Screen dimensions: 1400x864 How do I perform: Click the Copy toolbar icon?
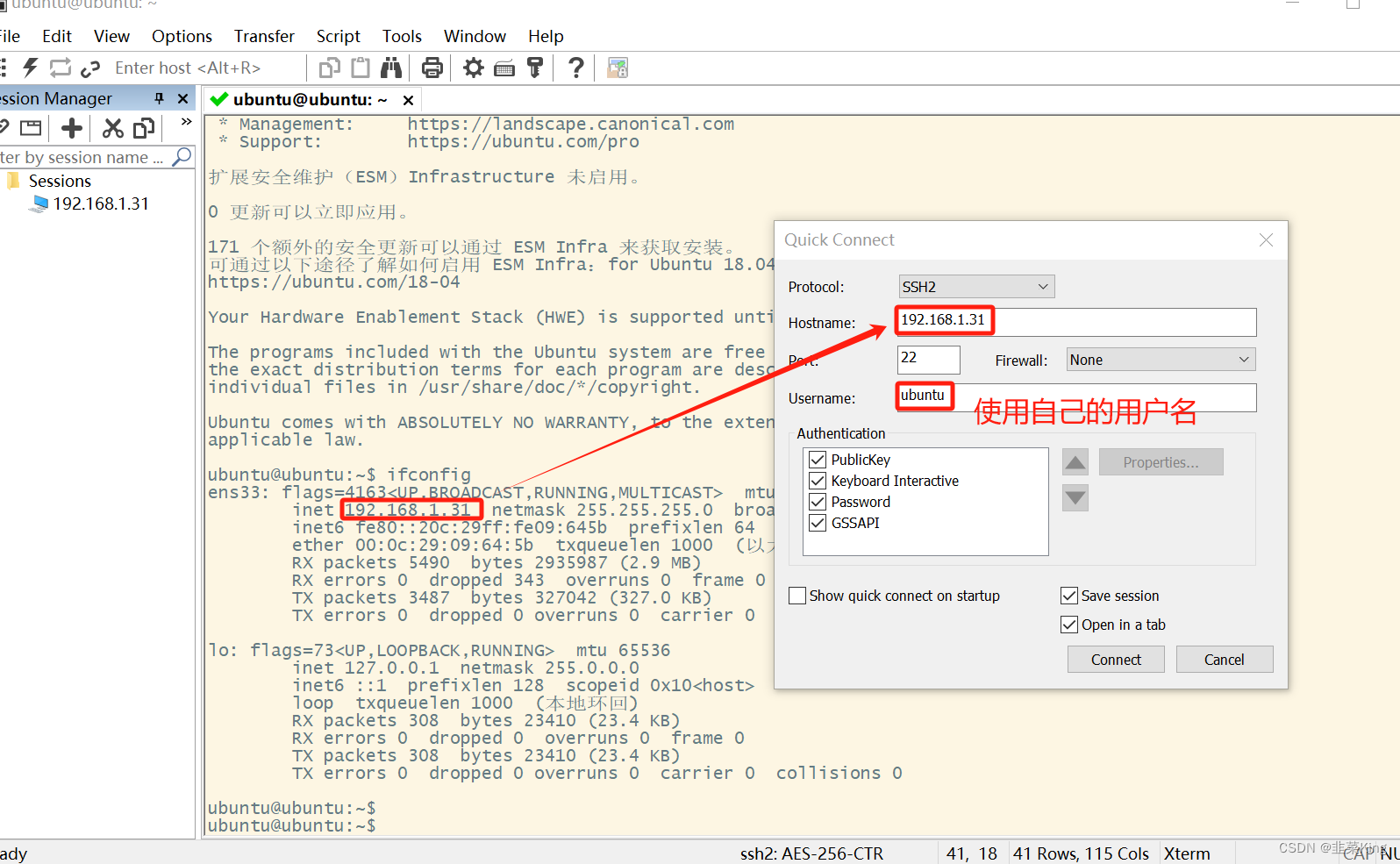330,68
